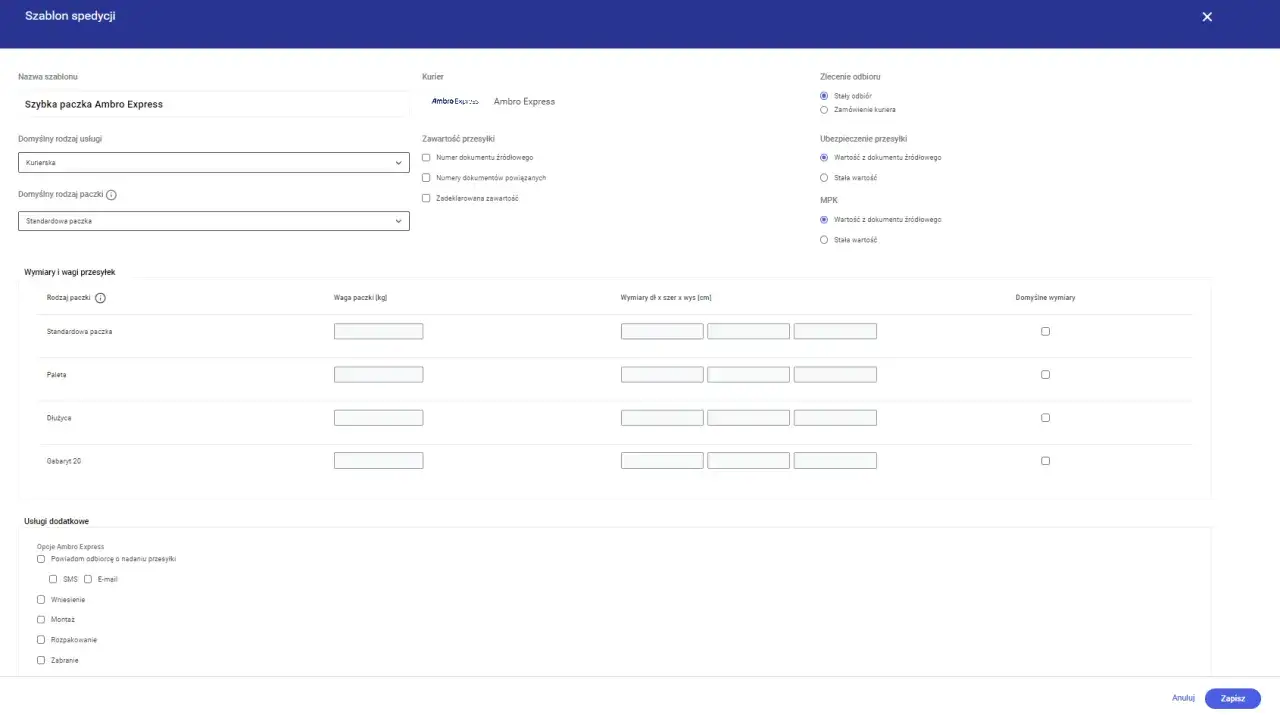Select Ubezpieczenie Stała wartość radio
This screenshot has height=715, width=1280.
824,178
